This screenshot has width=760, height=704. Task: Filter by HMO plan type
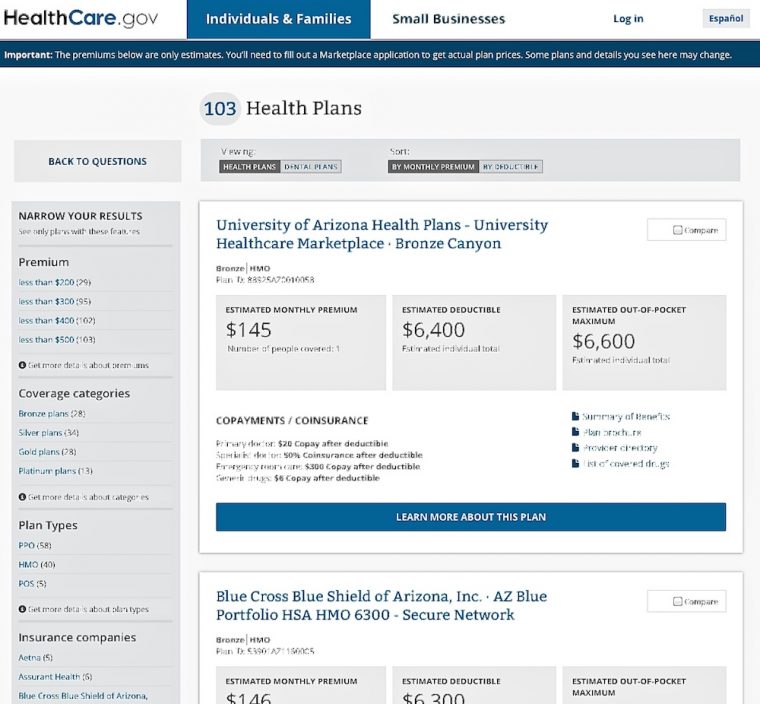click(37, 564)
